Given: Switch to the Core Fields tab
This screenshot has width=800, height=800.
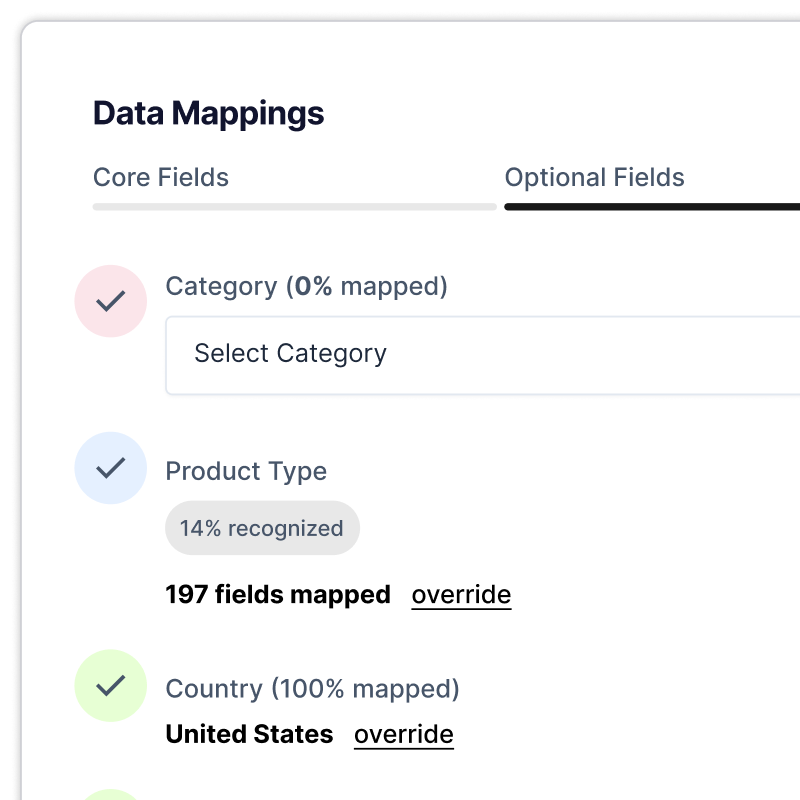Looking at the screenshot, I should tap(161, 178).
